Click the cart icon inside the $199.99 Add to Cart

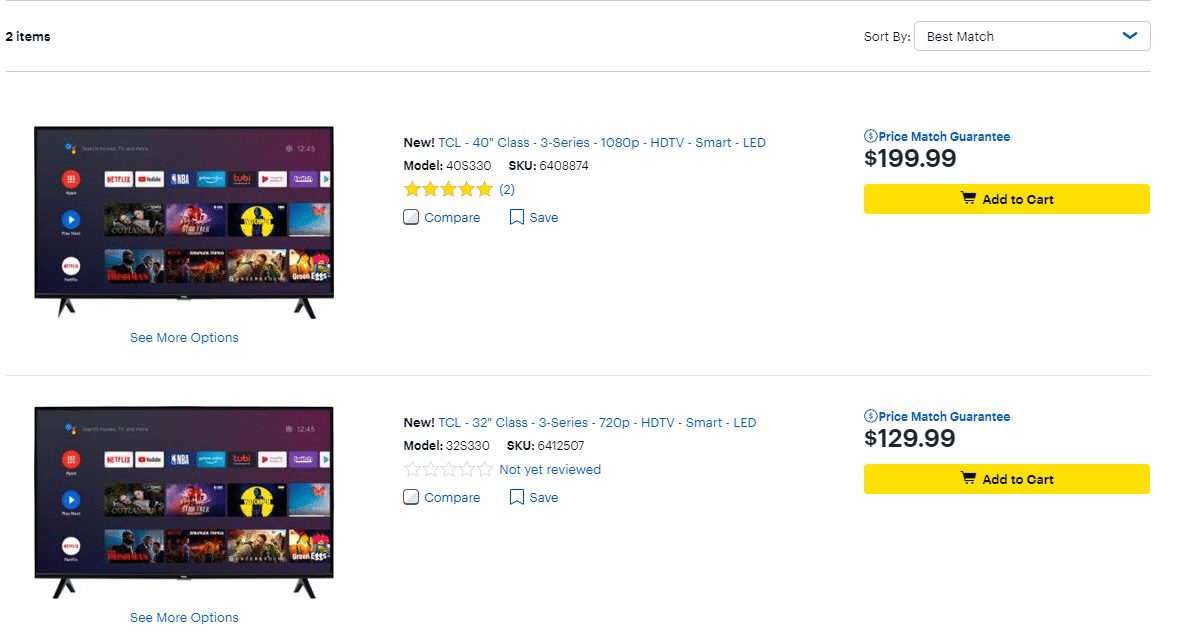click(x=968, y=198)
